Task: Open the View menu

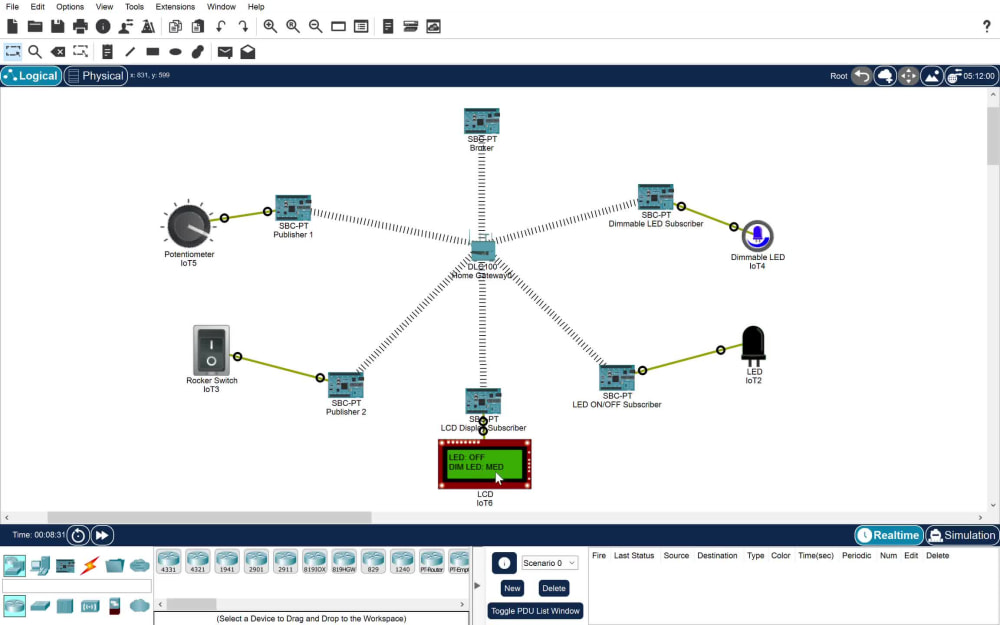Action: (104, 6)
